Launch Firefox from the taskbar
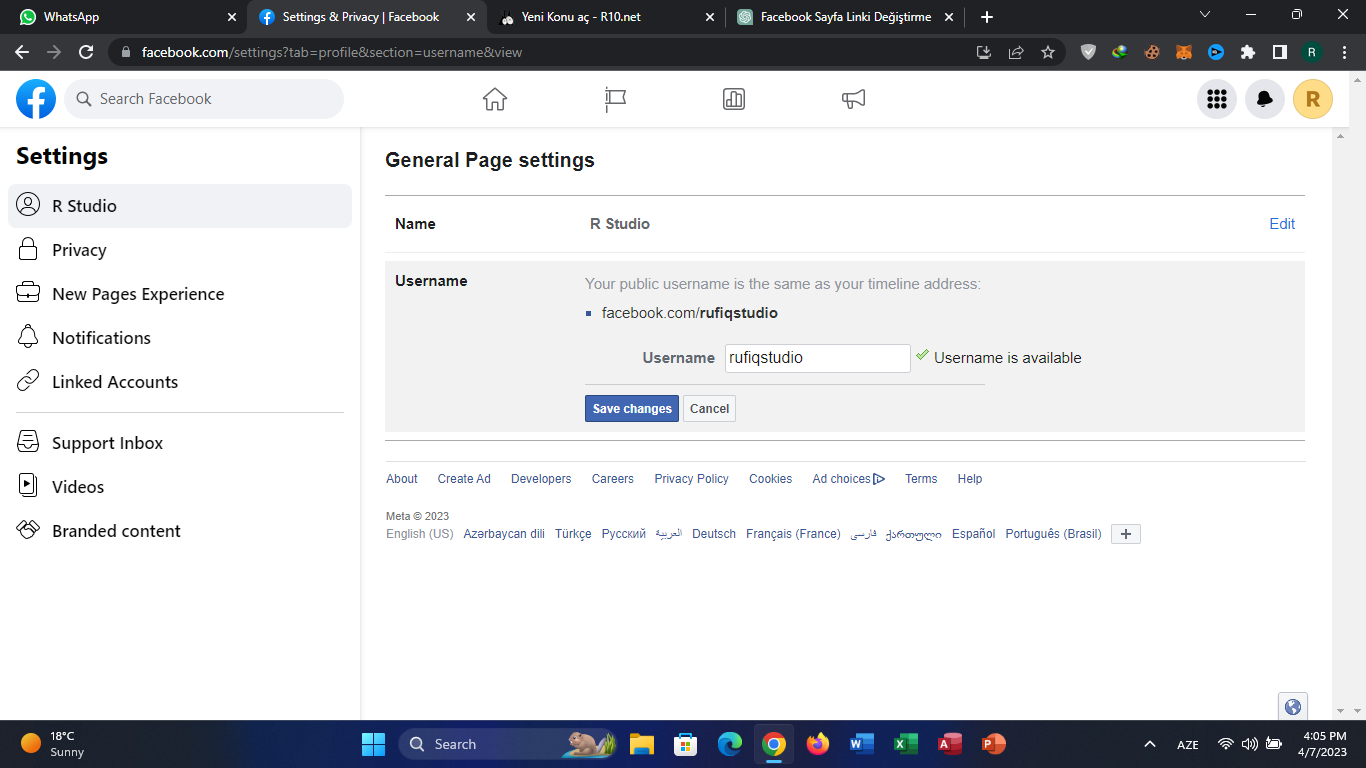This screenshot has height=768, width=1366. coord(818,744)
